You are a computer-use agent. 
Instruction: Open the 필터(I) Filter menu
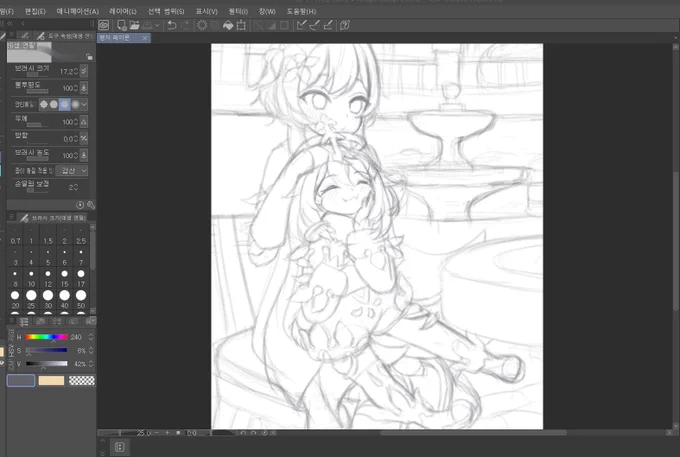point(238,12)
